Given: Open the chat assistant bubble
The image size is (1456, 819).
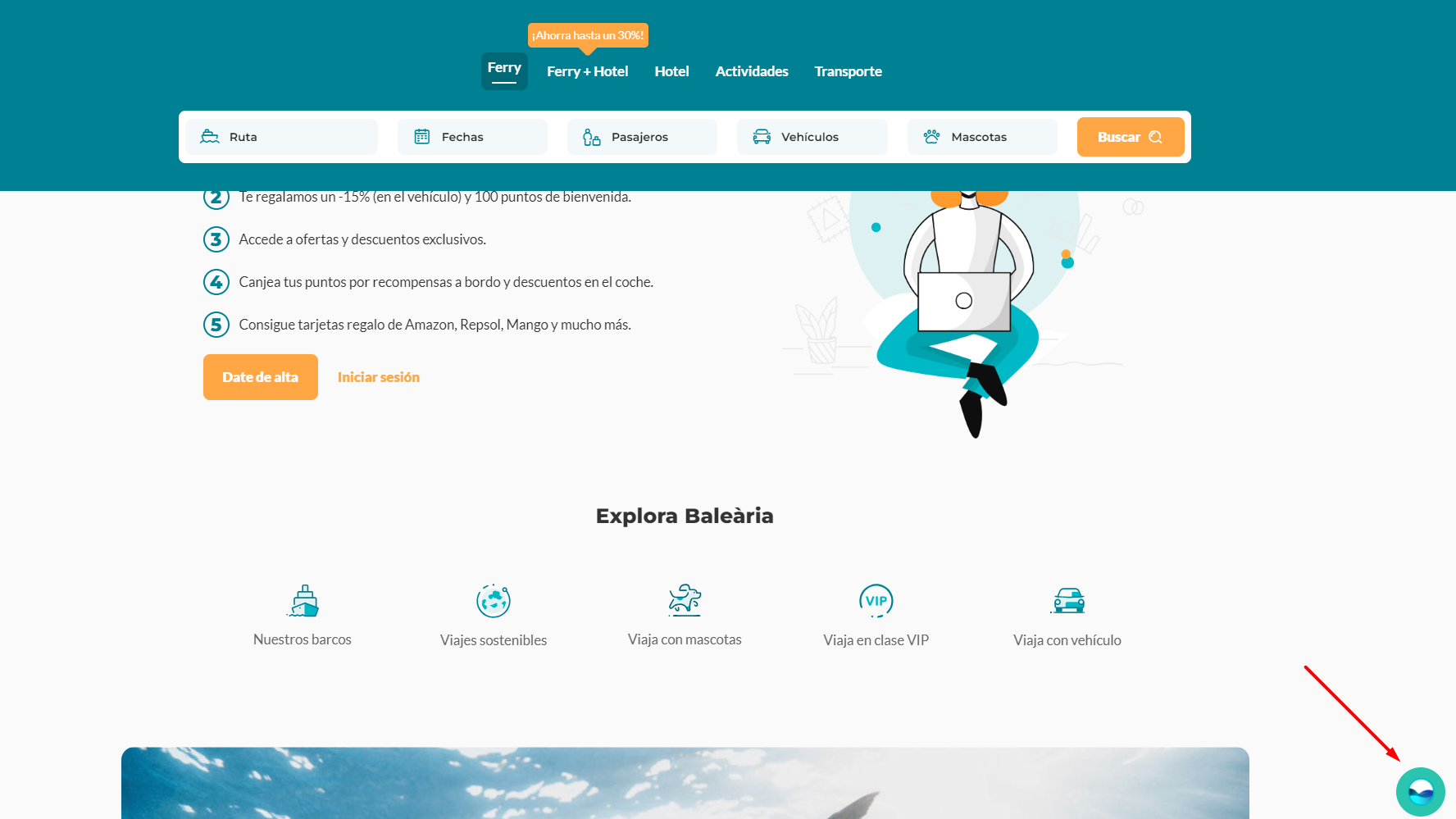Looking at the screenshot, I should coord(1420,792).
